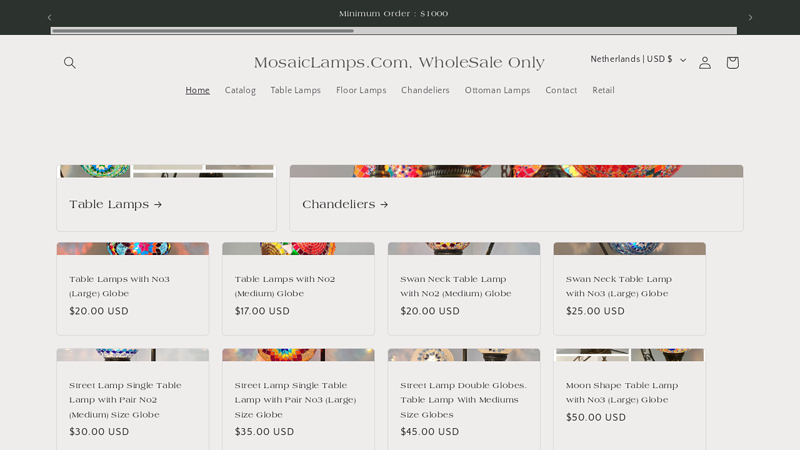Open the Catalog menu item
The height and width of the screenshot is (450, 800).
pos(240,90)
